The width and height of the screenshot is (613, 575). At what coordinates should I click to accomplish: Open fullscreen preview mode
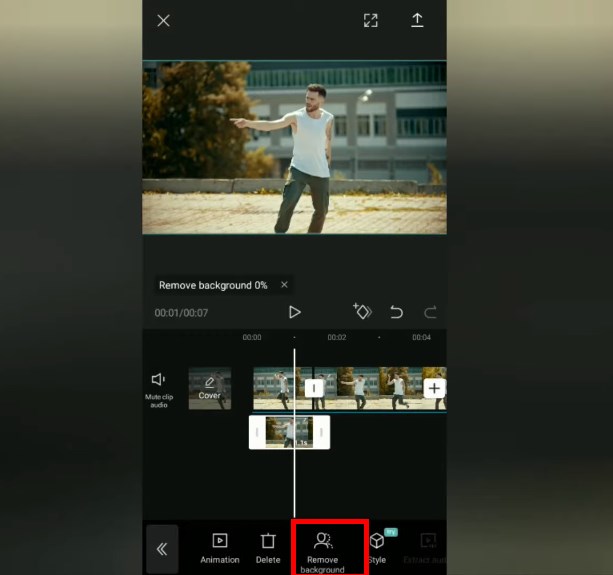pos(371,20)
